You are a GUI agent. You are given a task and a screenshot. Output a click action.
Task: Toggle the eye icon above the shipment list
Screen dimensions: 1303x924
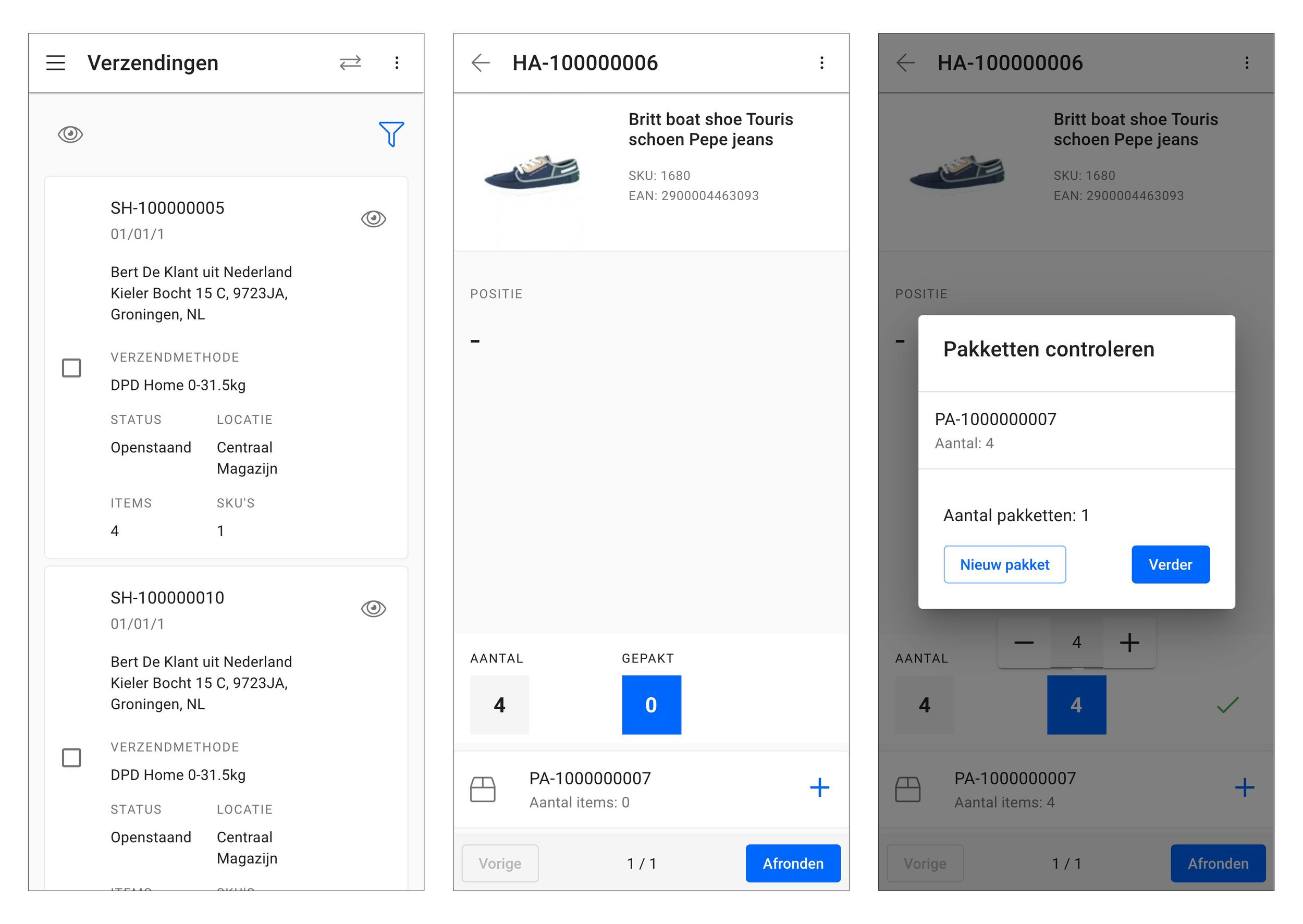pyautogui.click(x=70, y=134)
